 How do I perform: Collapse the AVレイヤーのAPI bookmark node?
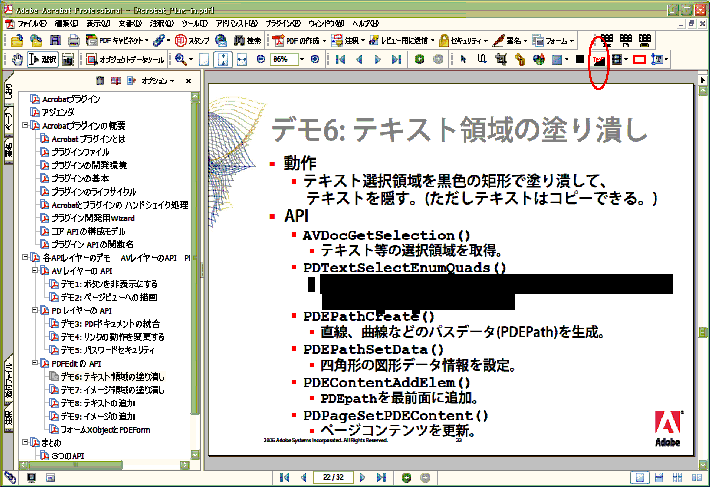click(x=34, y=270)
